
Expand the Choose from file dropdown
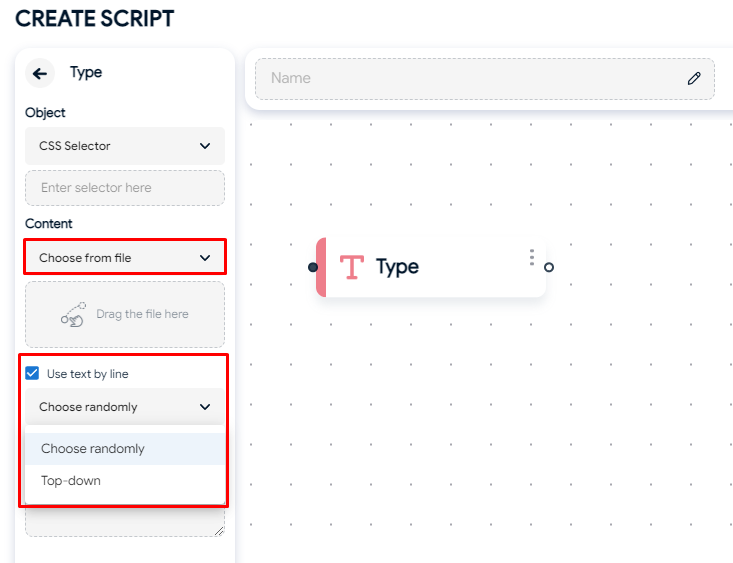125,258
